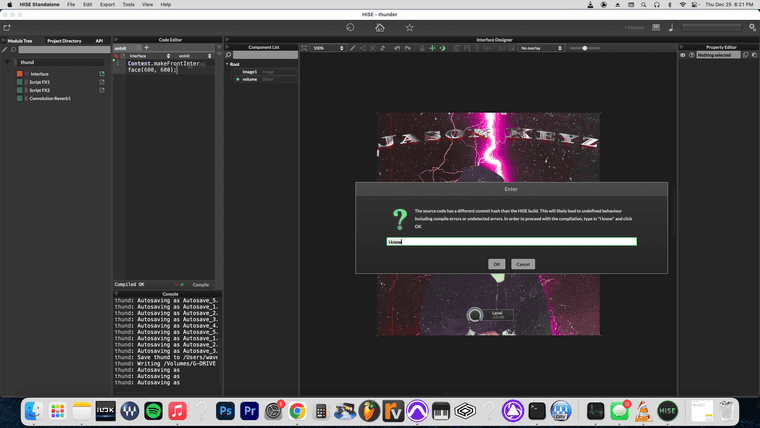Click the green refresh icon in designer toolbar

tap(442, 48)
